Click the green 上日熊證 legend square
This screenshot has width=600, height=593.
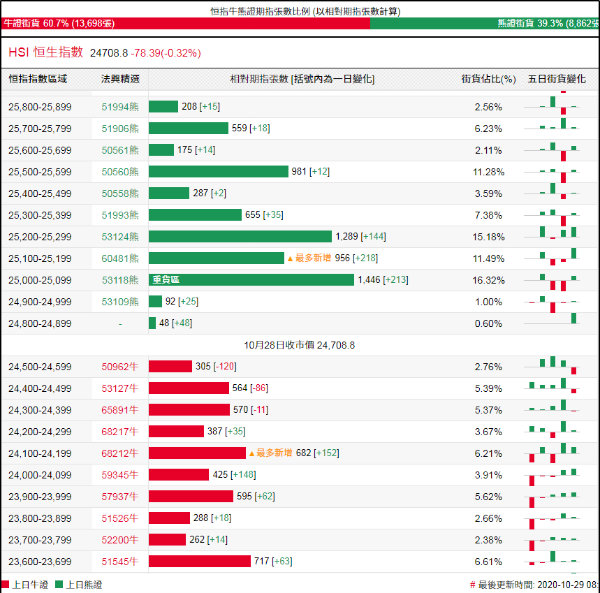[59, 584]
